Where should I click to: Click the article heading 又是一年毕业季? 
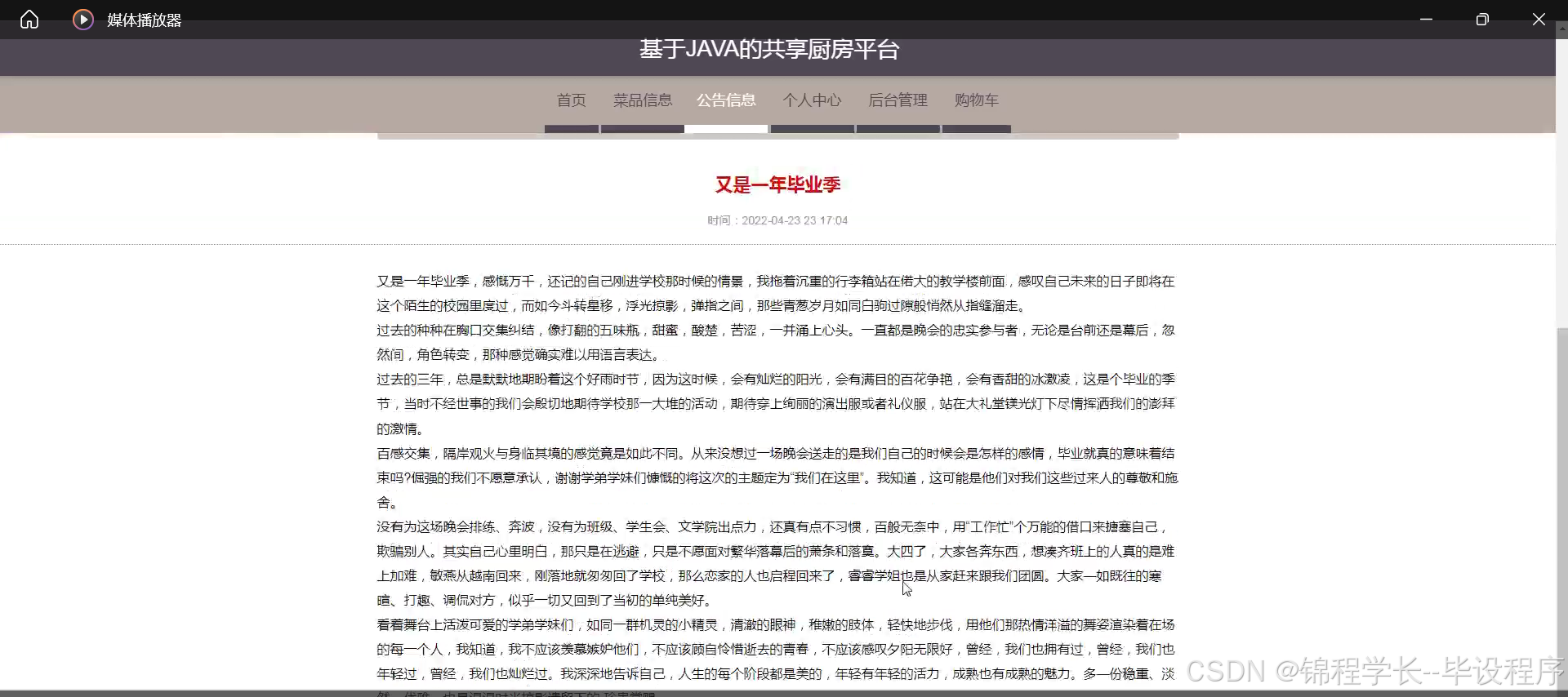pyautogui.click(x=778, y=185)
